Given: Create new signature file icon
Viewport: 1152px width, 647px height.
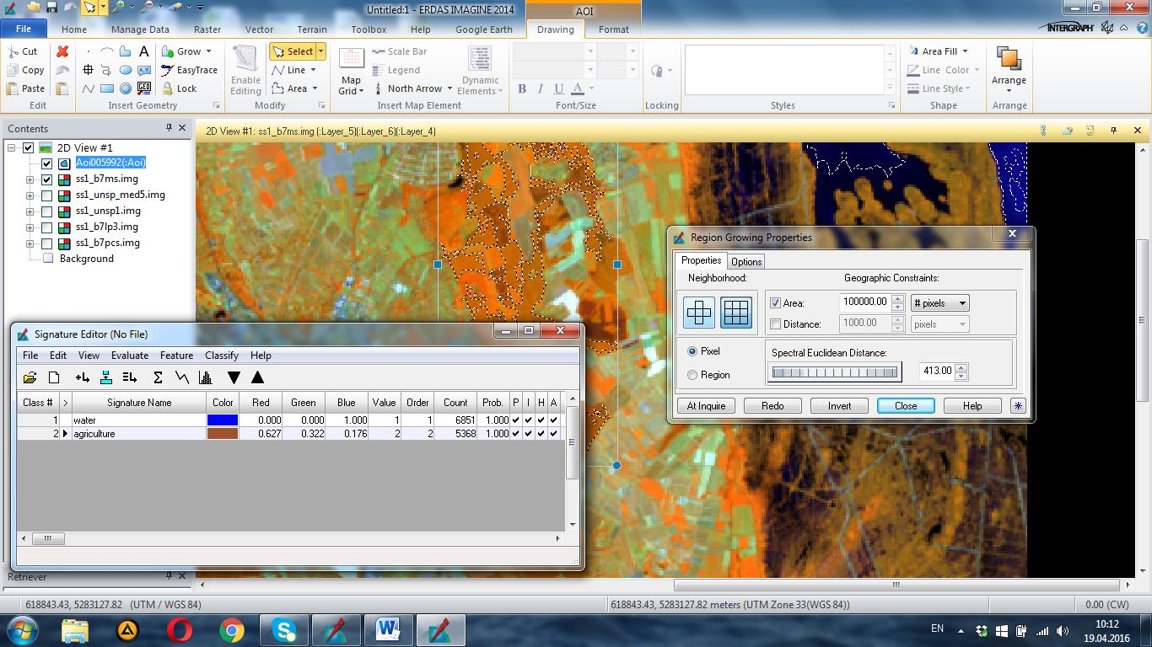Looking at the screenshot, I should (x=54, y=377).
